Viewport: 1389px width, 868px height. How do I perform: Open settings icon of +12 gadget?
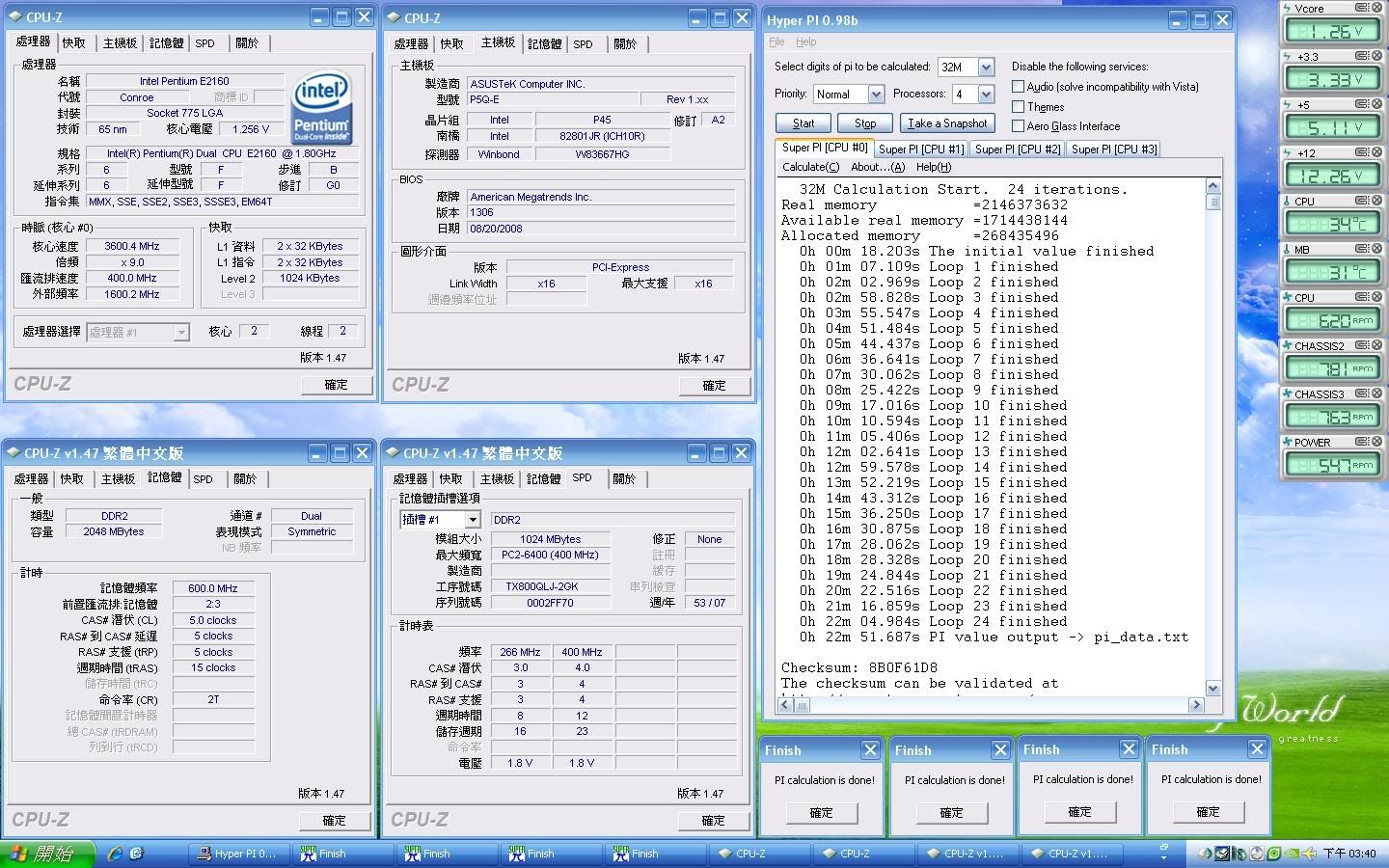pyautogui.click(x=1362, y=152)
